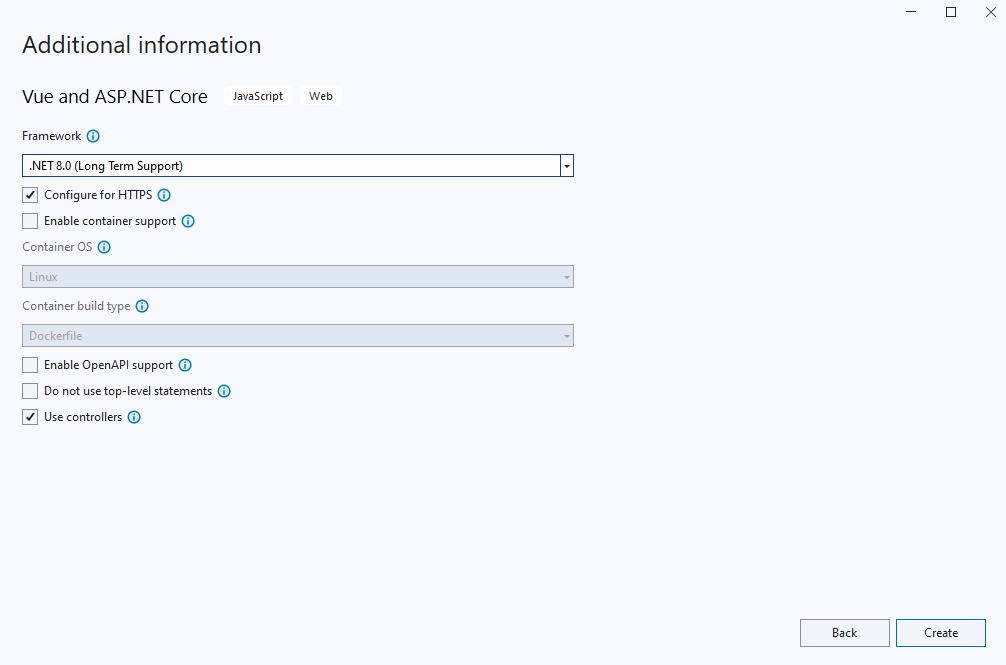Click the info icon beside Use controllers

134,417
